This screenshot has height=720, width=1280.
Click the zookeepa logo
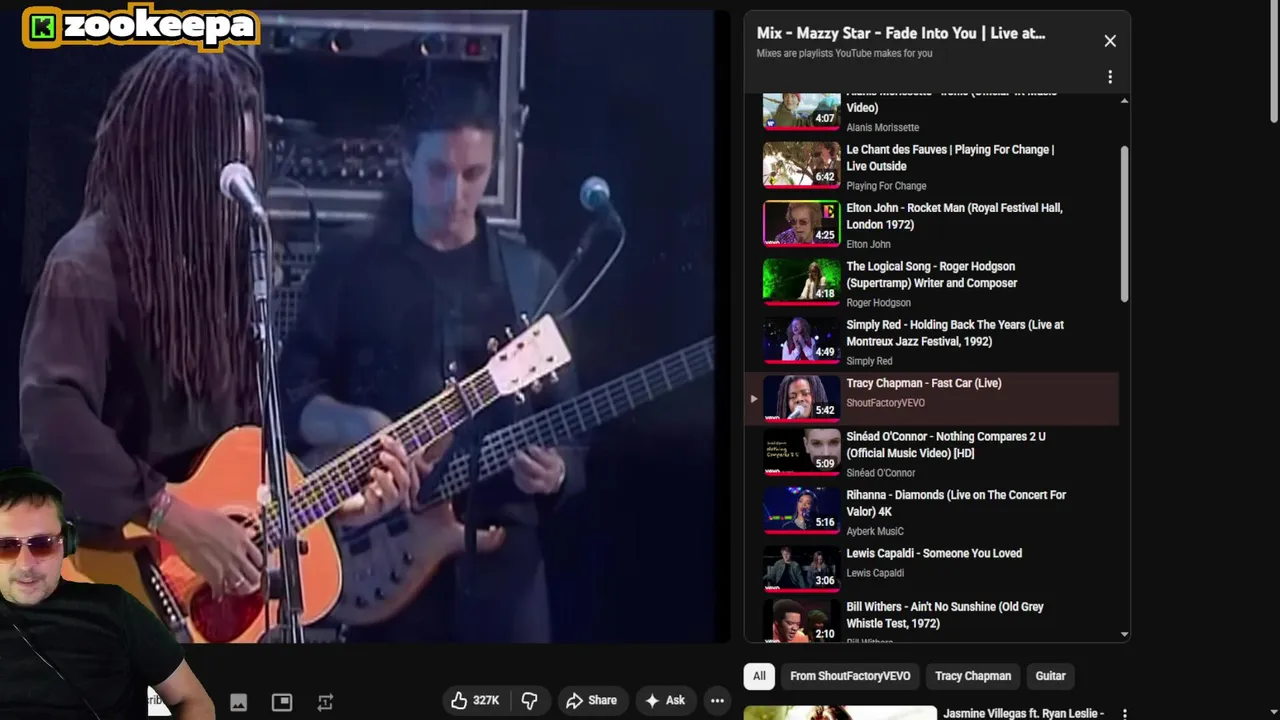pyautogui.click(x=141, y=27)
